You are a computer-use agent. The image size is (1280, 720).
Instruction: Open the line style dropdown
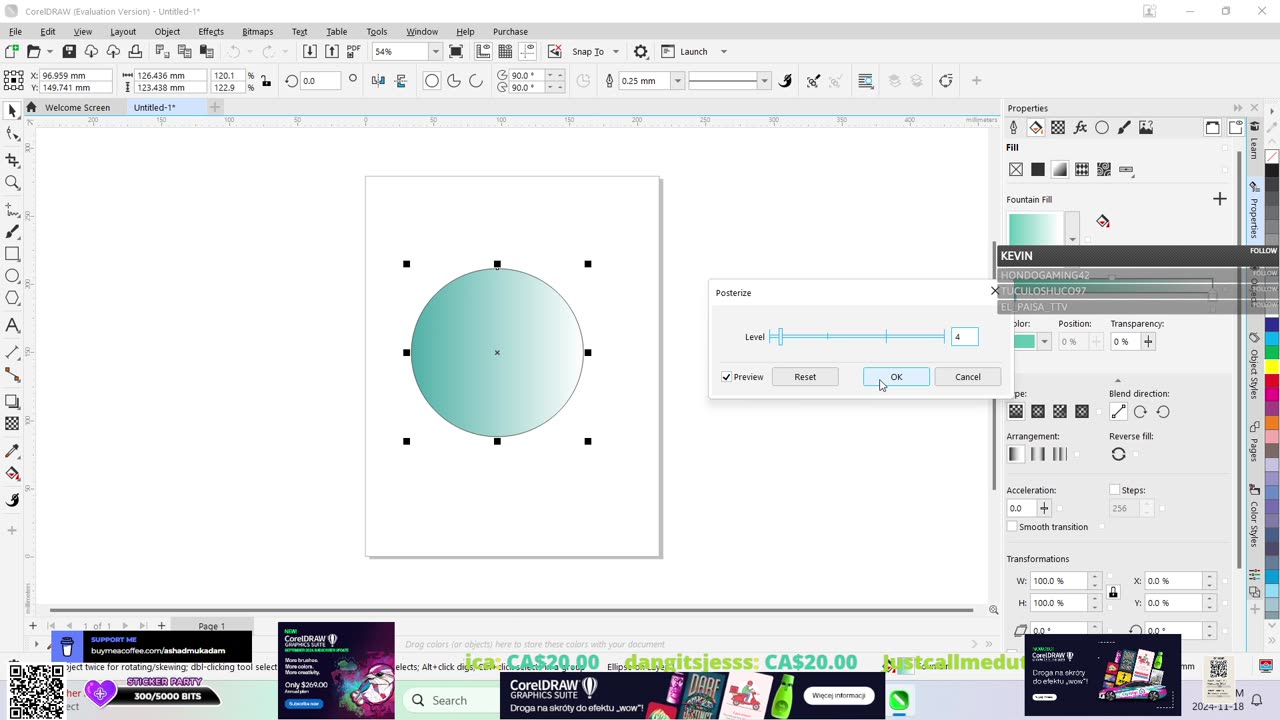(x=764, y=81)
